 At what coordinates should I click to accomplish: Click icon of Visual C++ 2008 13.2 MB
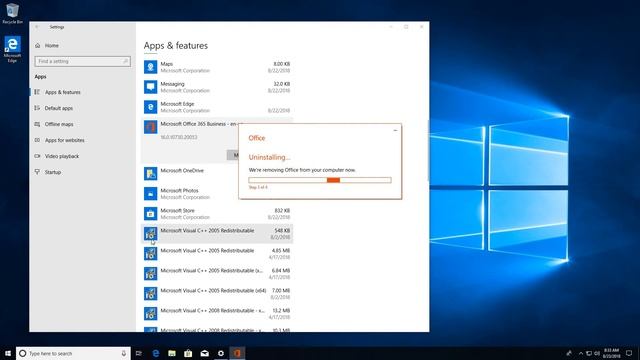tap(150, 313)
